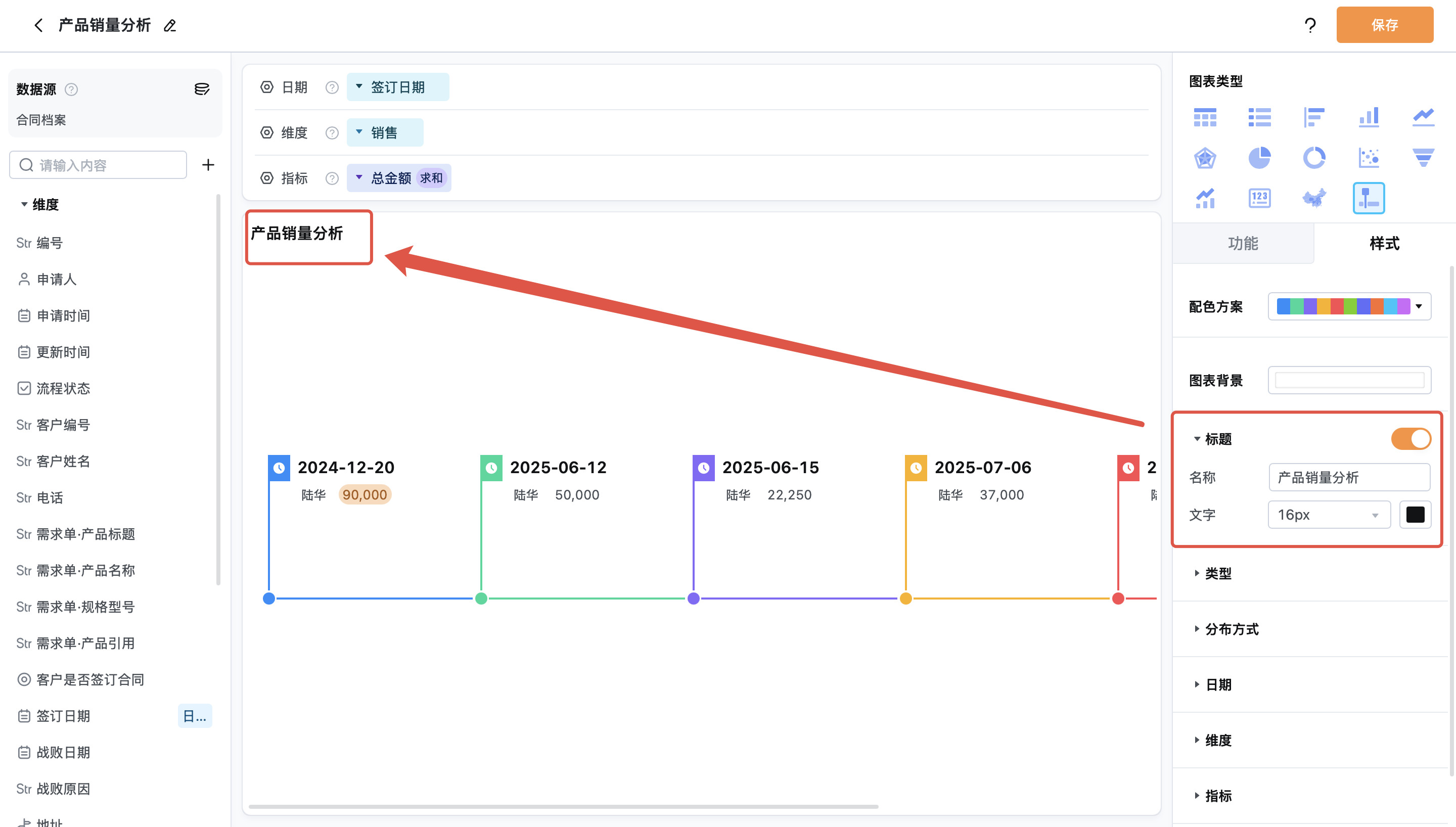
Task: Switch to the 功能 tab
Action: point(1243,243)
